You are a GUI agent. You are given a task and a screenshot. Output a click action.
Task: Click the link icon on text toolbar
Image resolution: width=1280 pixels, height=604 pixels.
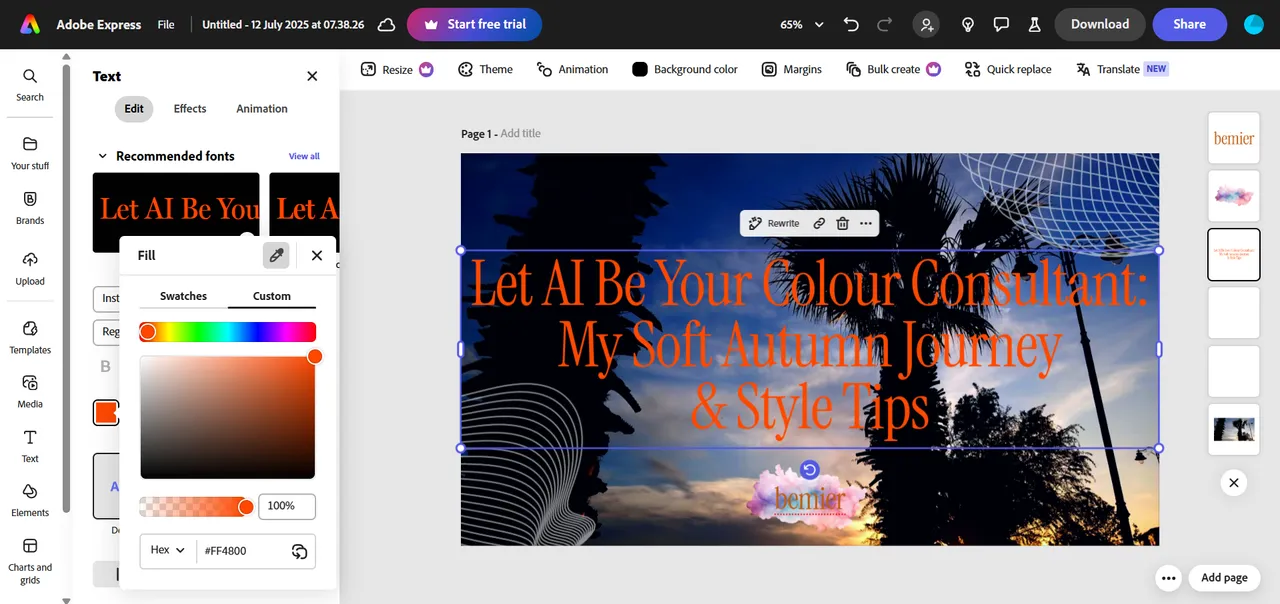click(819, 223)
